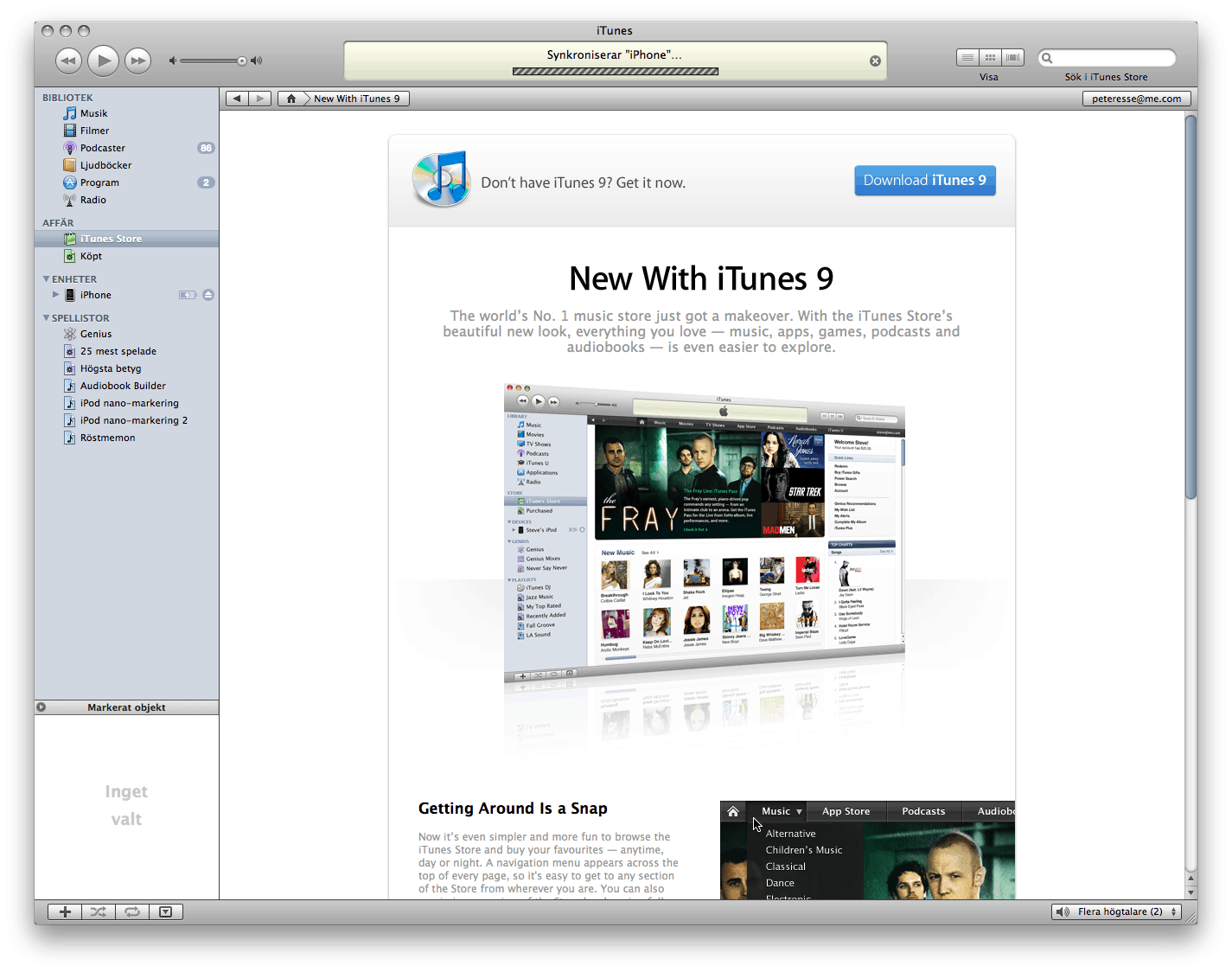Eject the iPhone device
This screenshot has width=1232, height=972.
click(x=207, y=294)
